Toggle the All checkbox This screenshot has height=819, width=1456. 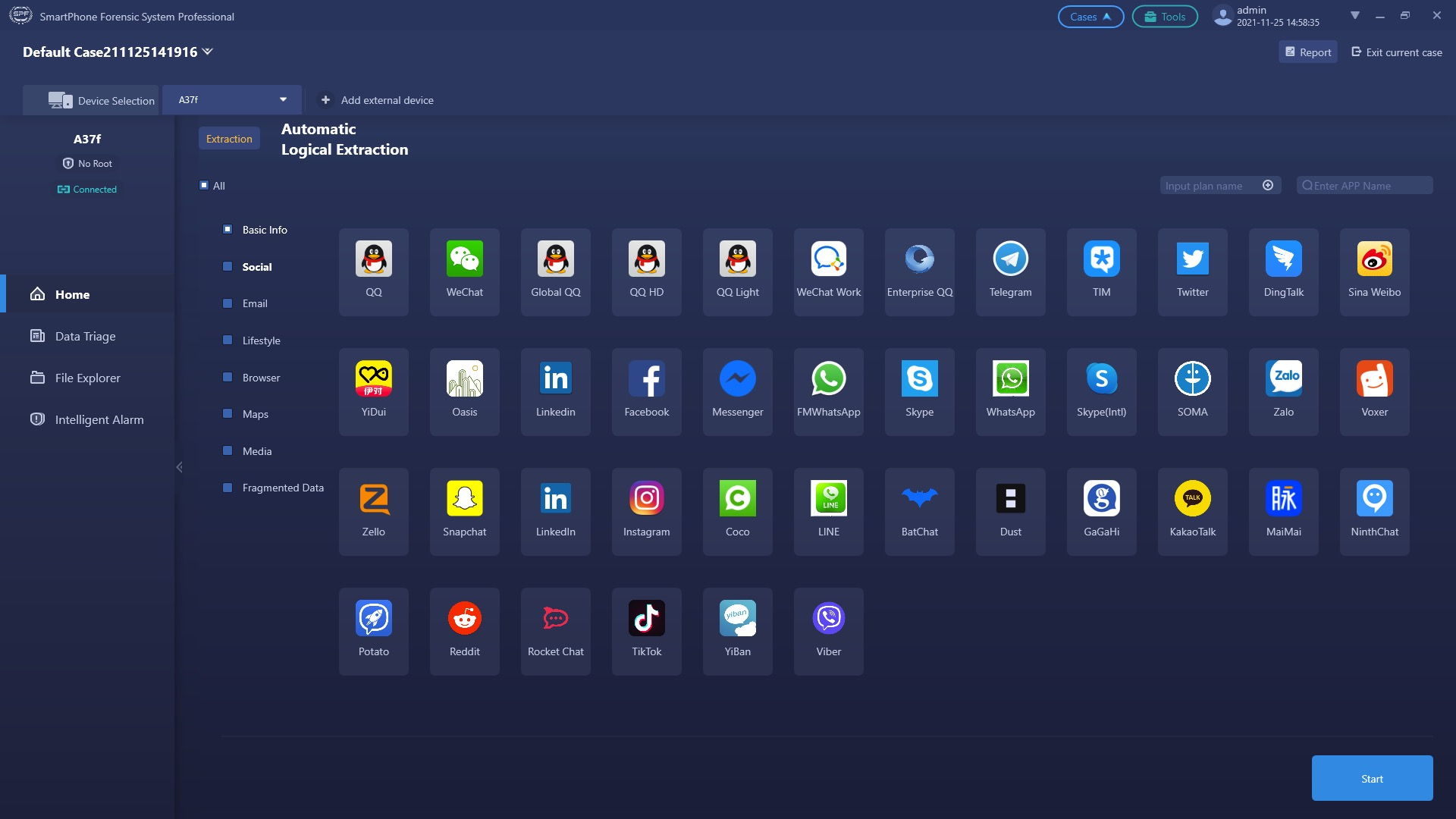204,186
